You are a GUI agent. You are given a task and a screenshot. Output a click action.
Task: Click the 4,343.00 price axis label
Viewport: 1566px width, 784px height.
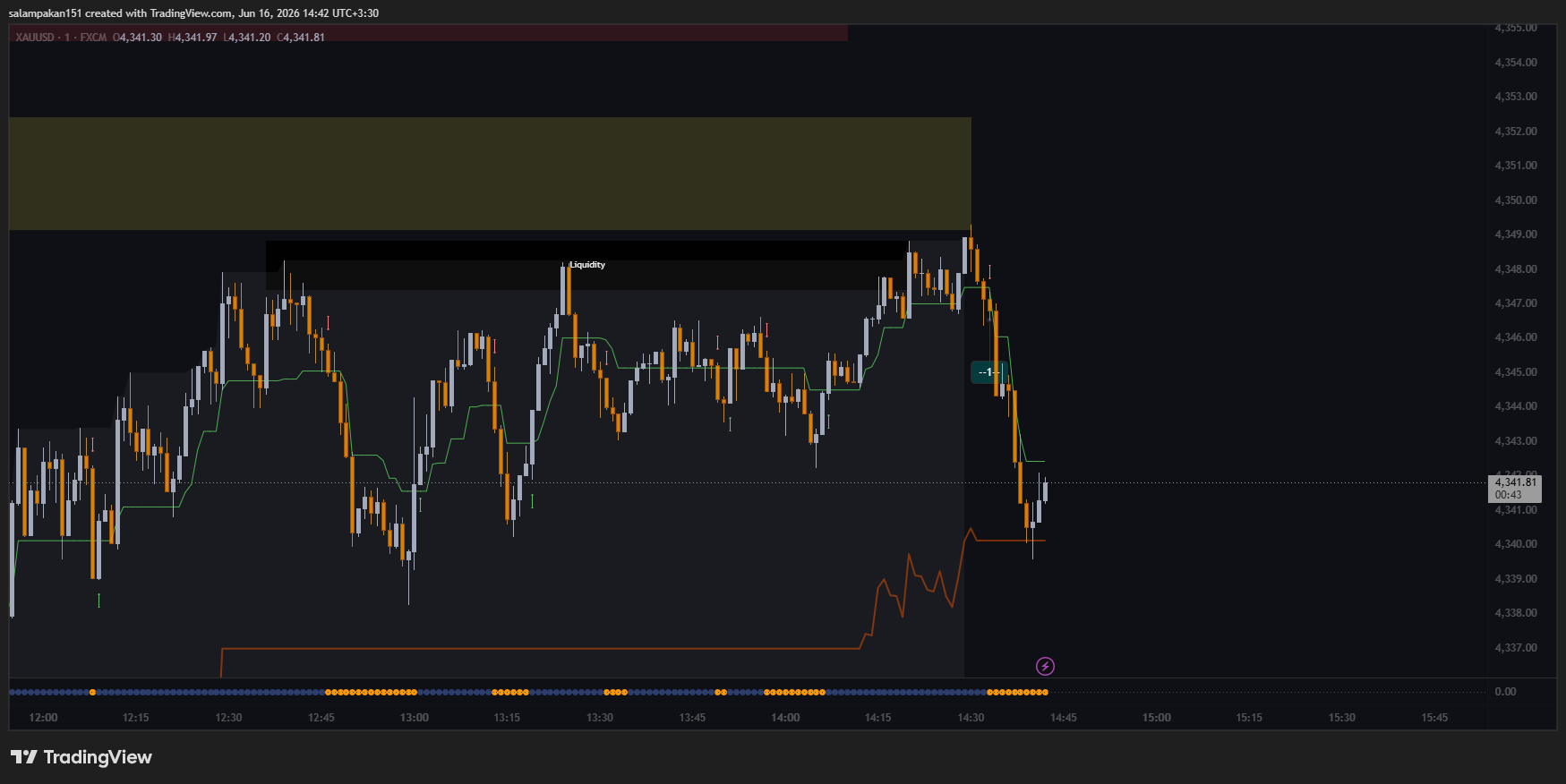point(1516,441)
